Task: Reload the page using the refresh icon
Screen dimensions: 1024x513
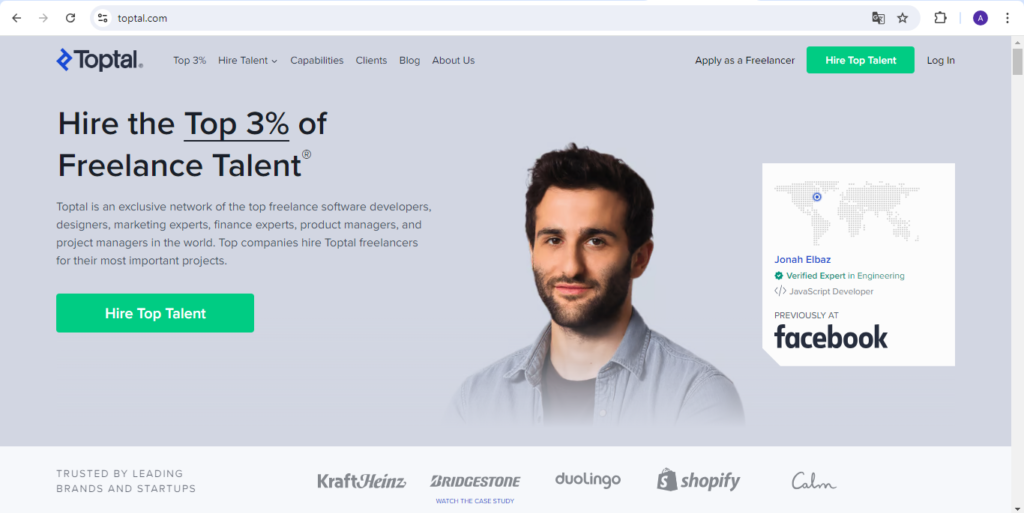Action: (71, 18)
